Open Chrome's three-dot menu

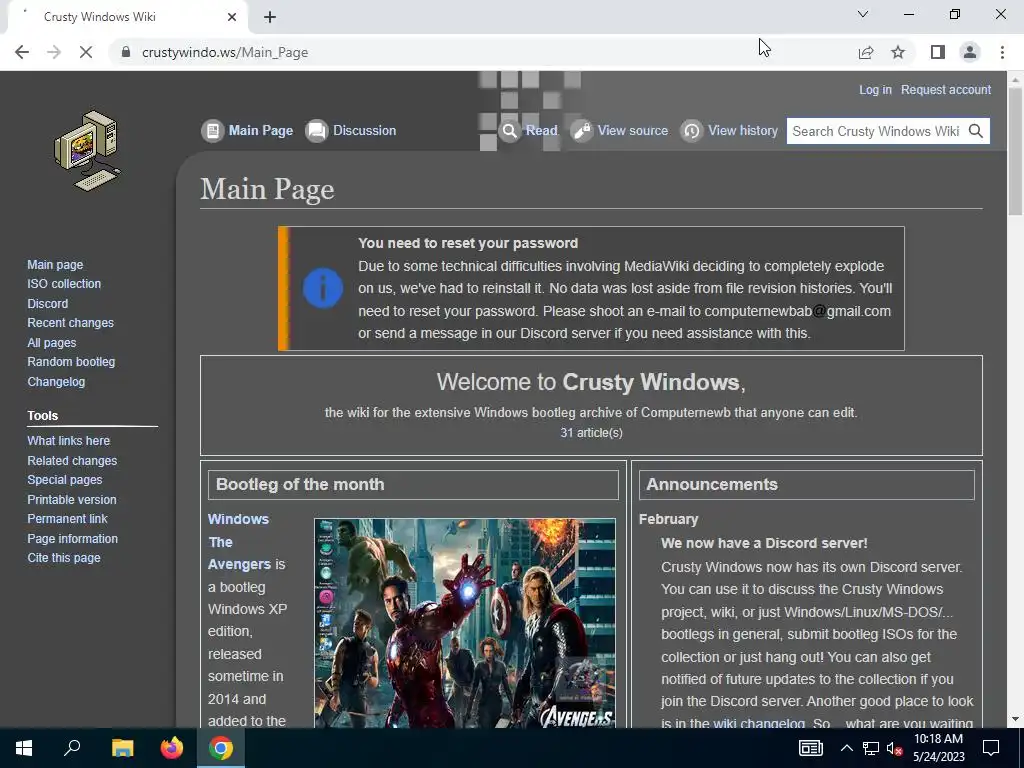point(1002,52)
